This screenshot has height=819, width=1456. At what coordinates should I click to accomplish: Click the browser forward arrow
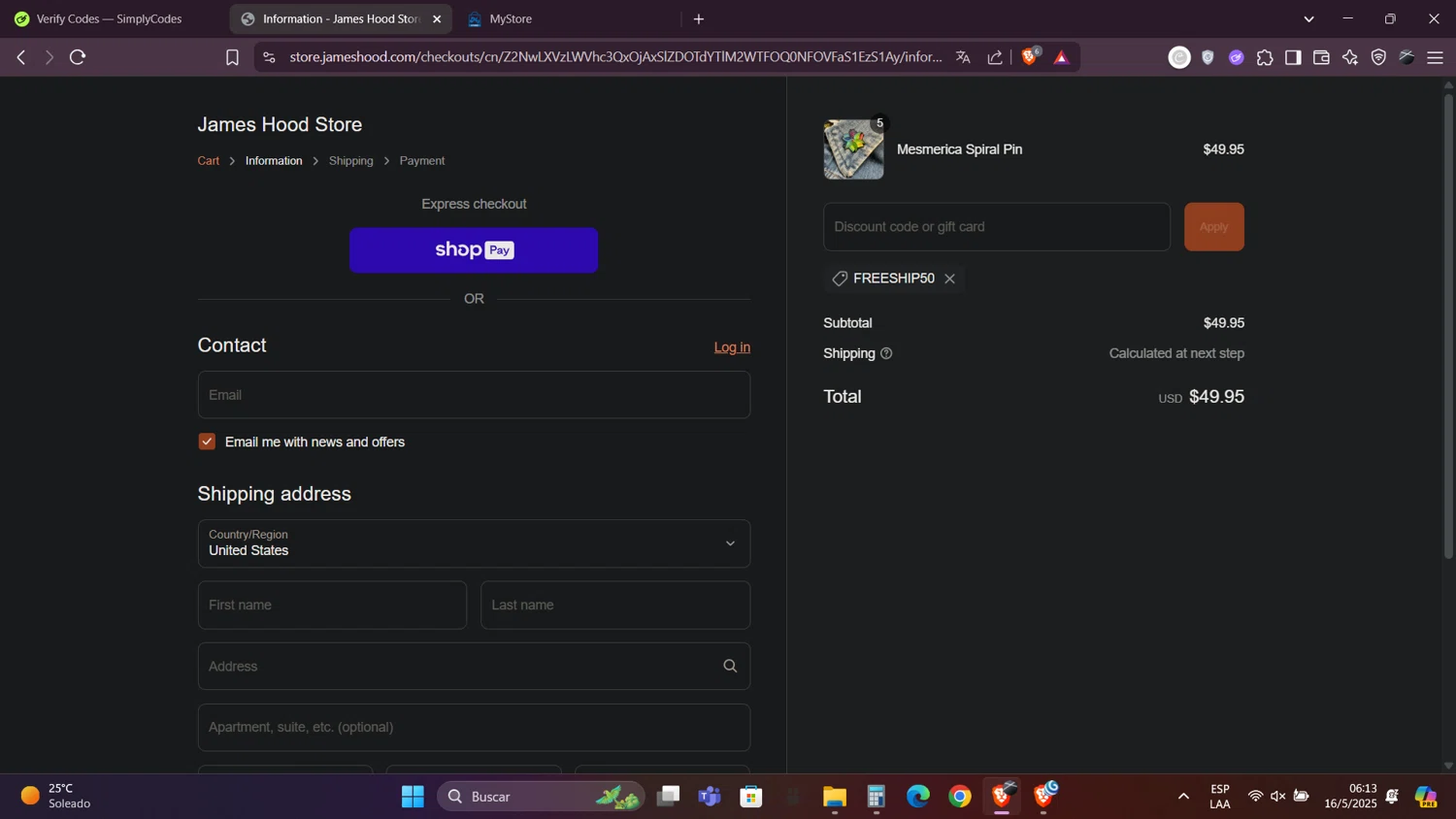[x=49, y=57]
